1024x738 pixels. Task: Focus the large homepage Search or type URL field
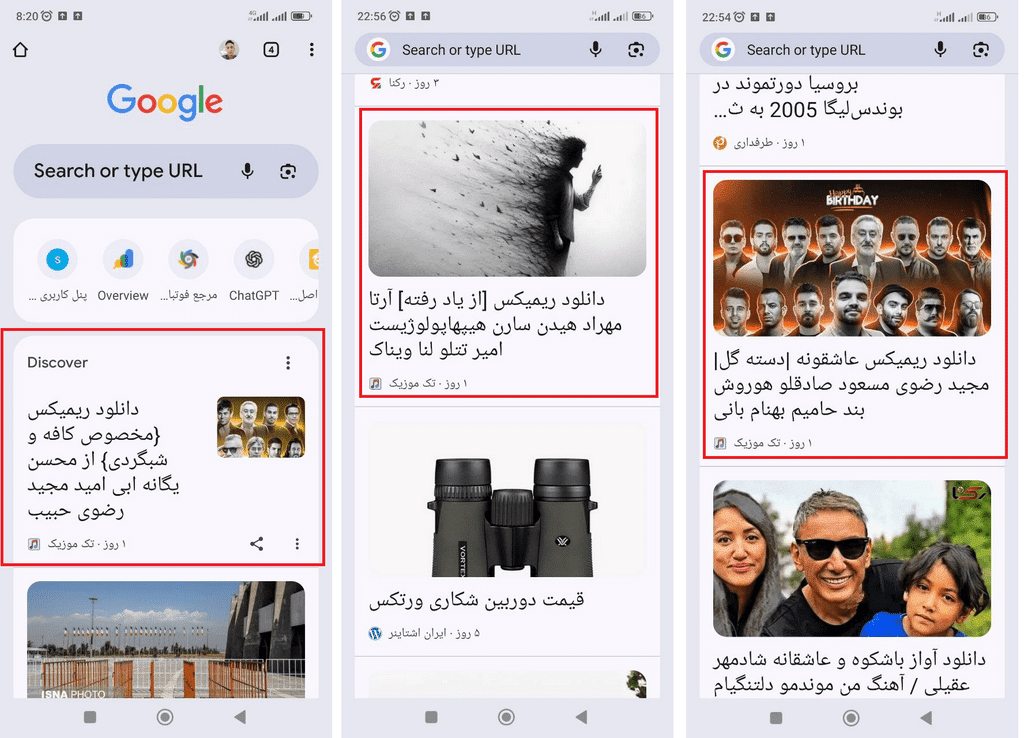pos(120,171)
